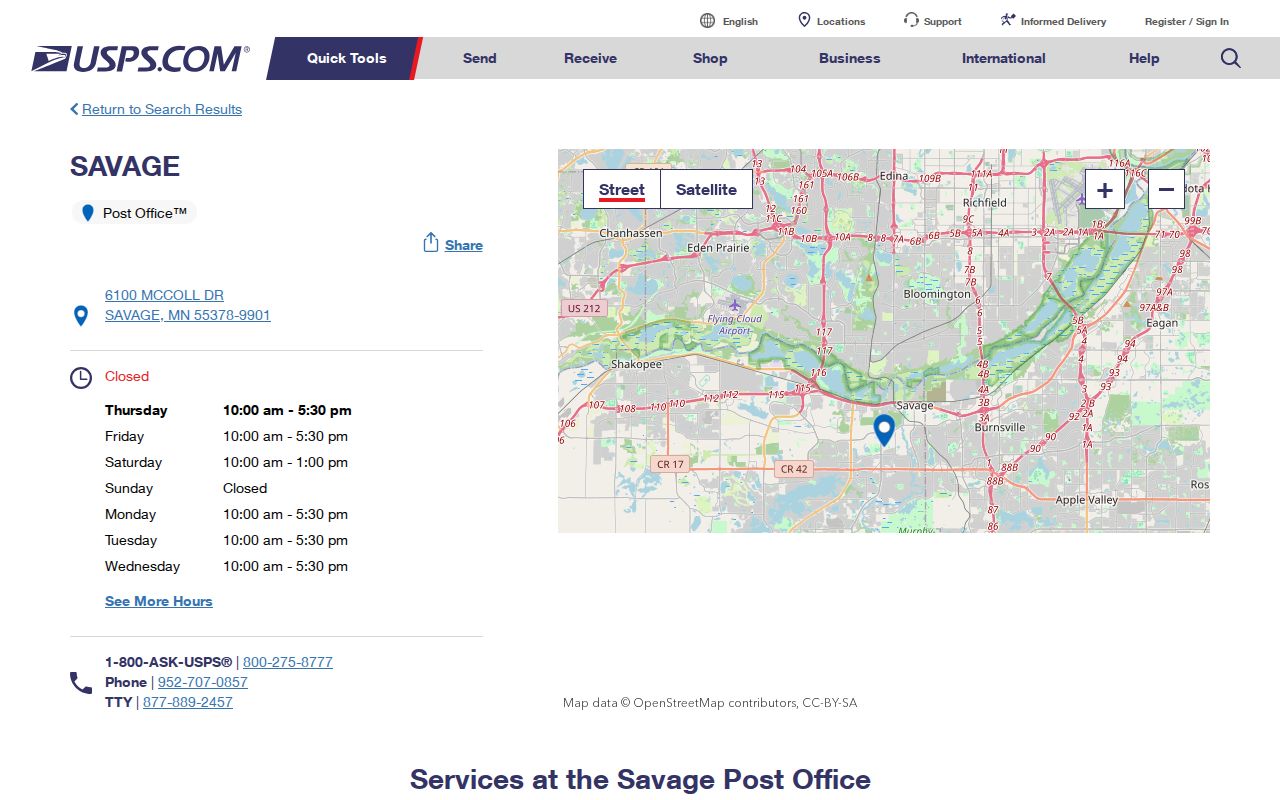The width and height of the screenshot is (1280, 800).
Task: Click the globe language icon
Action: tap(708, 21)
